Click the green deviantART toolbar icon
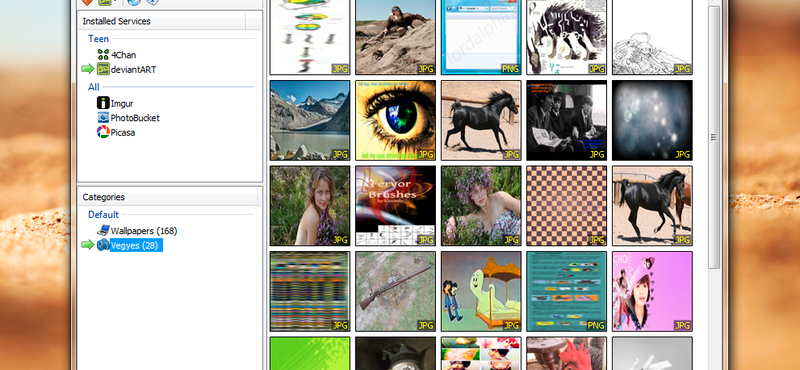This screenshot has width=800, height=370. 105,3
